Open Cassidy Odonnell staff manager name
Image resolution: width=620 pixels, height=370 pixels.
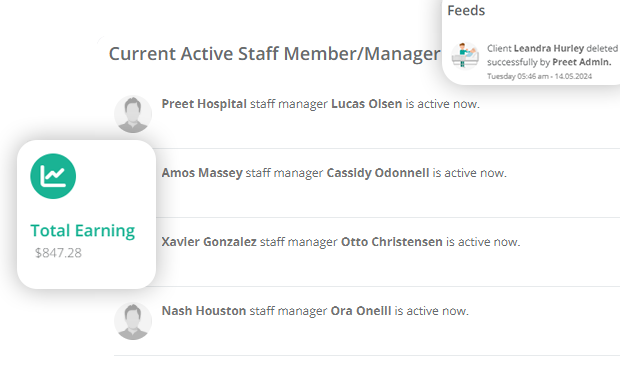(x=378, y=173)
